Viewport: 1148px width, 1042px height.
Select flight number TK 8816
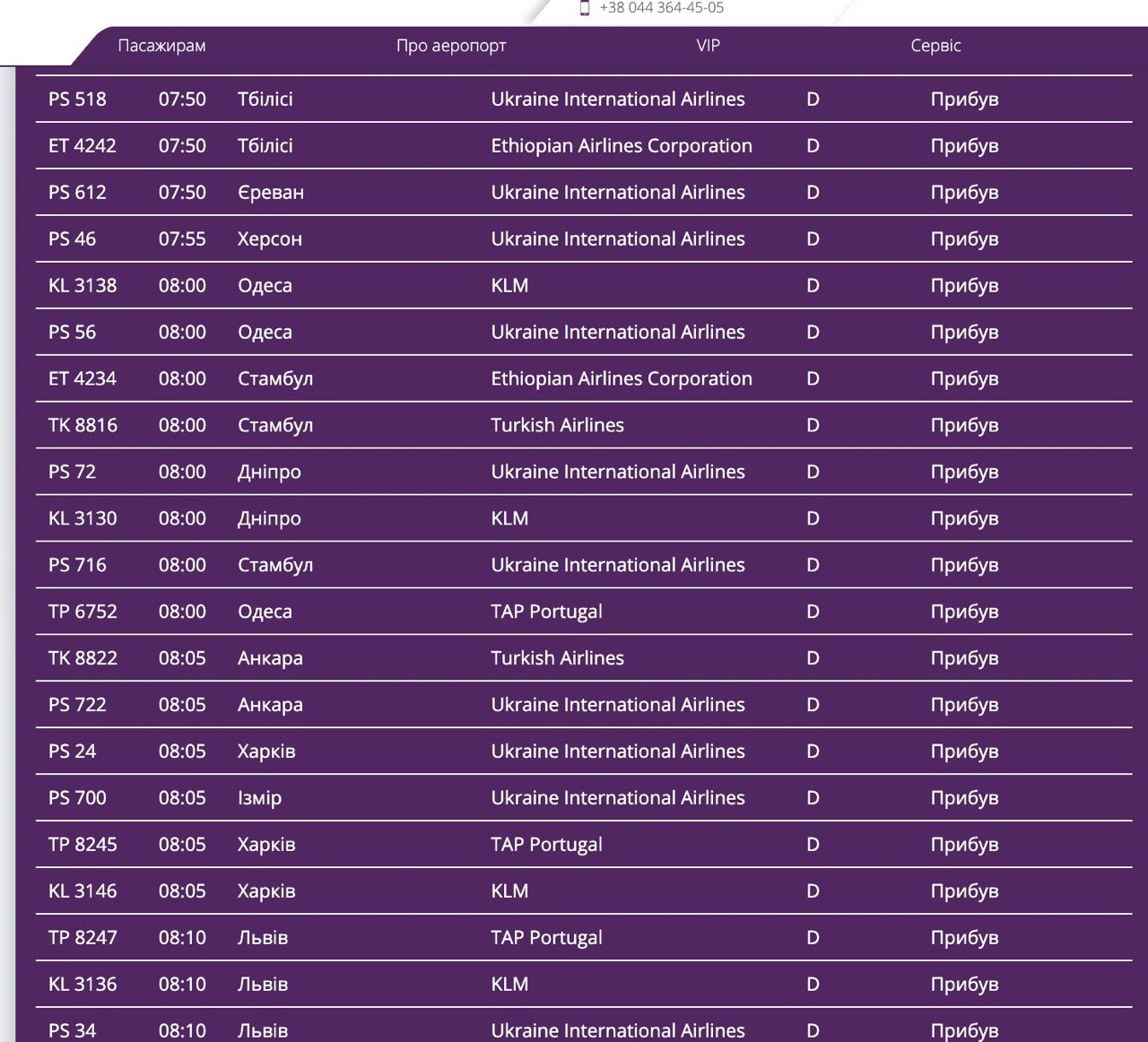click(x=83, y=426)
